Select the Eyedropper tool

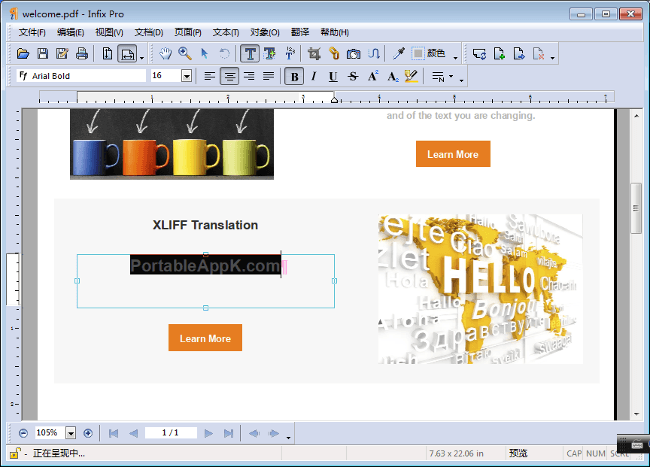[398, 53]
